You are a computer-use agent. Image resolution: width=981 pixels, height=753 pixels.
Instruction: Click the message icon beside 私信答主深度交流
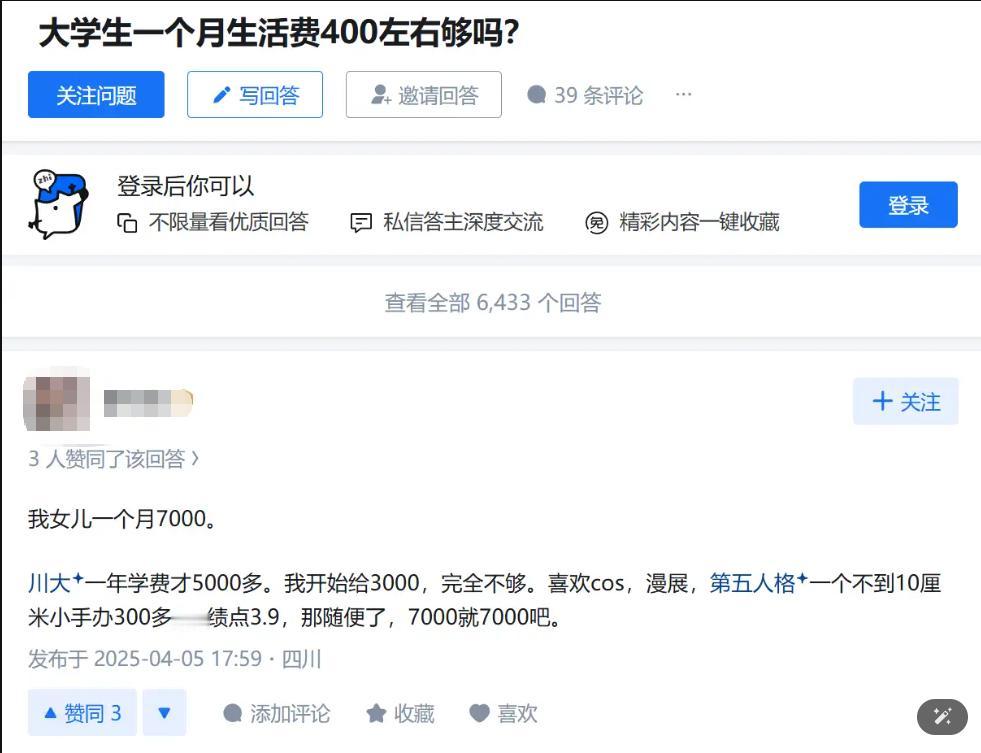pos(361,223)
